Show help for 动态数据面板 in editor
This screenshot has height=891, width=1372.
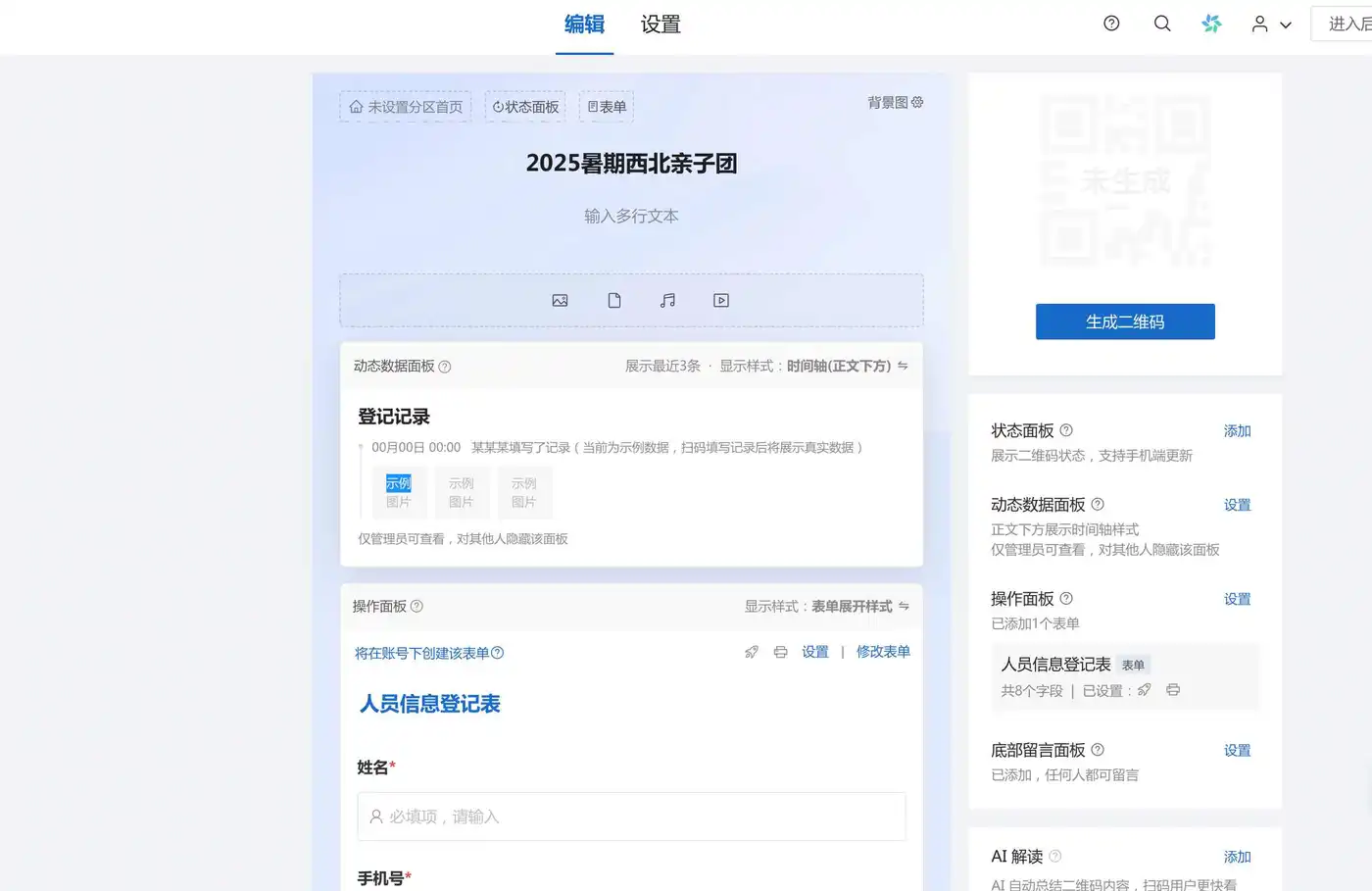pos(445,367)
